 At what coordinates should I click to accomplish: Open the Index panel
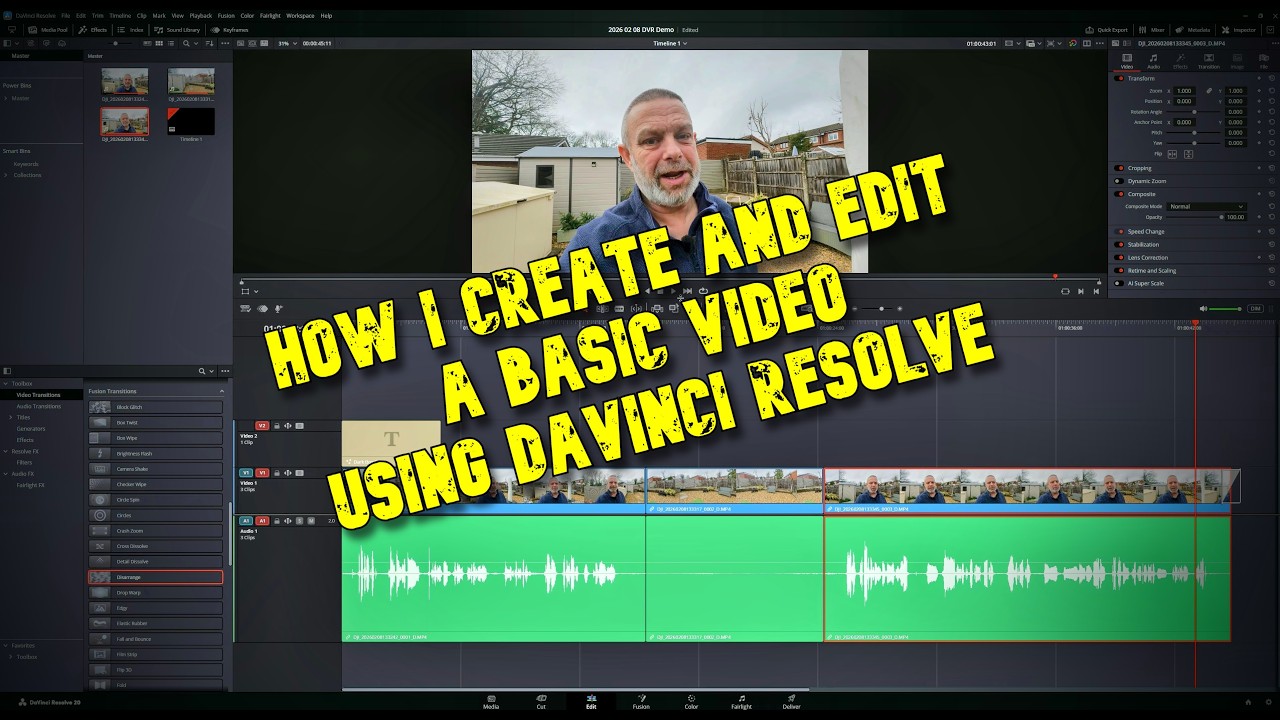(131, 30)
